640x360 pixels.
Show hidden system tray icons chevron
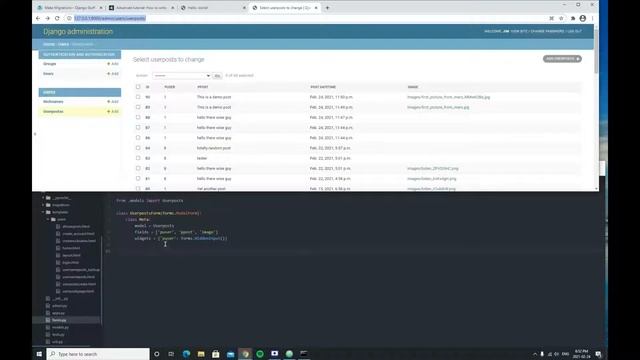tap(535, 354)
